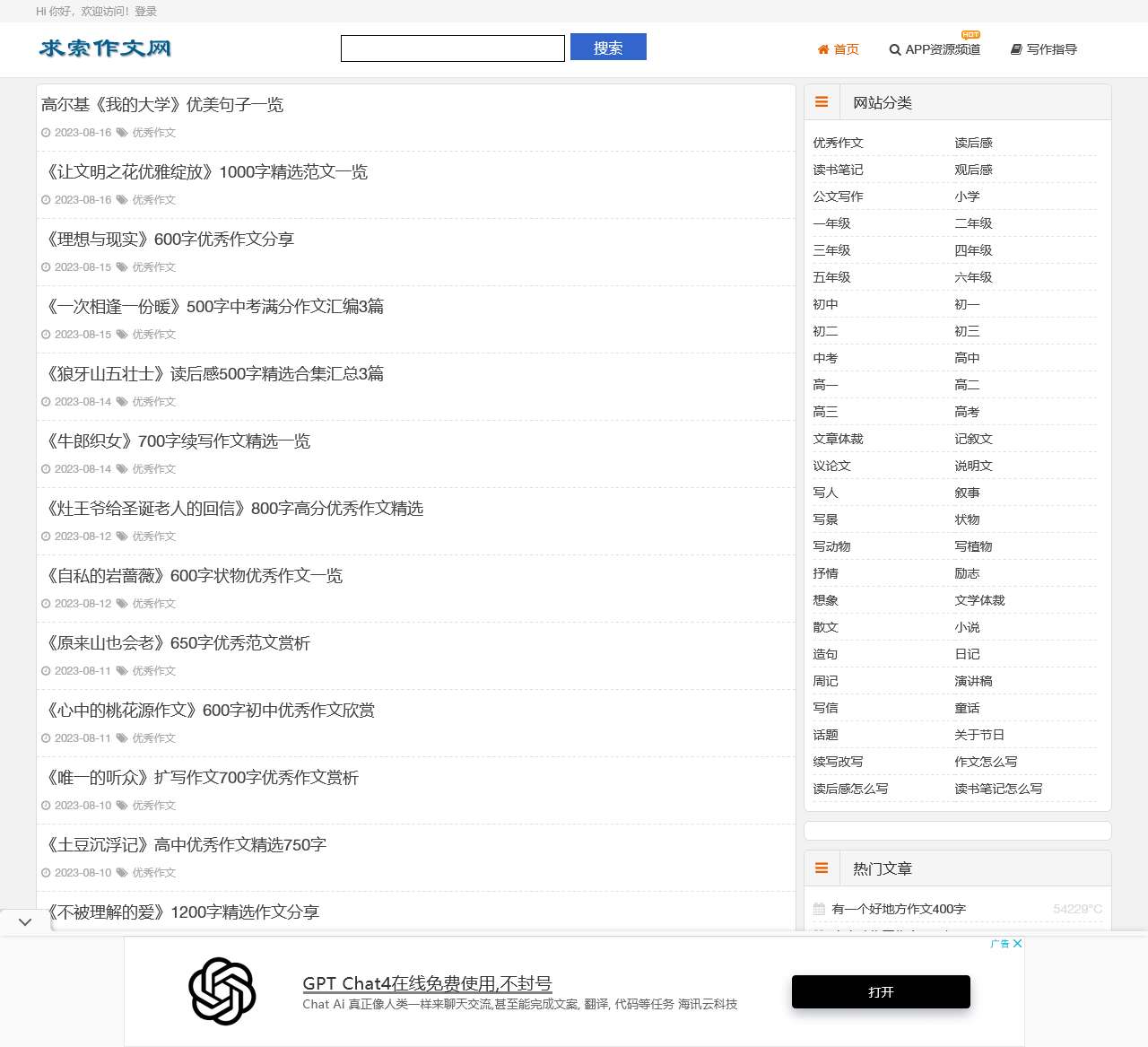Viewport: 1148px width, 1047px height.
Task: Click the menu icon next to 网站分类
Action: 822,102
